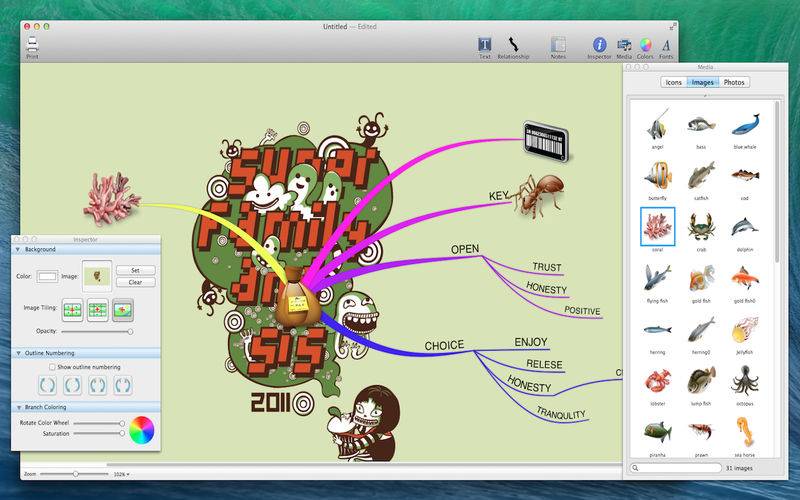
Task: Click the Set background image button
Action: 135,270
